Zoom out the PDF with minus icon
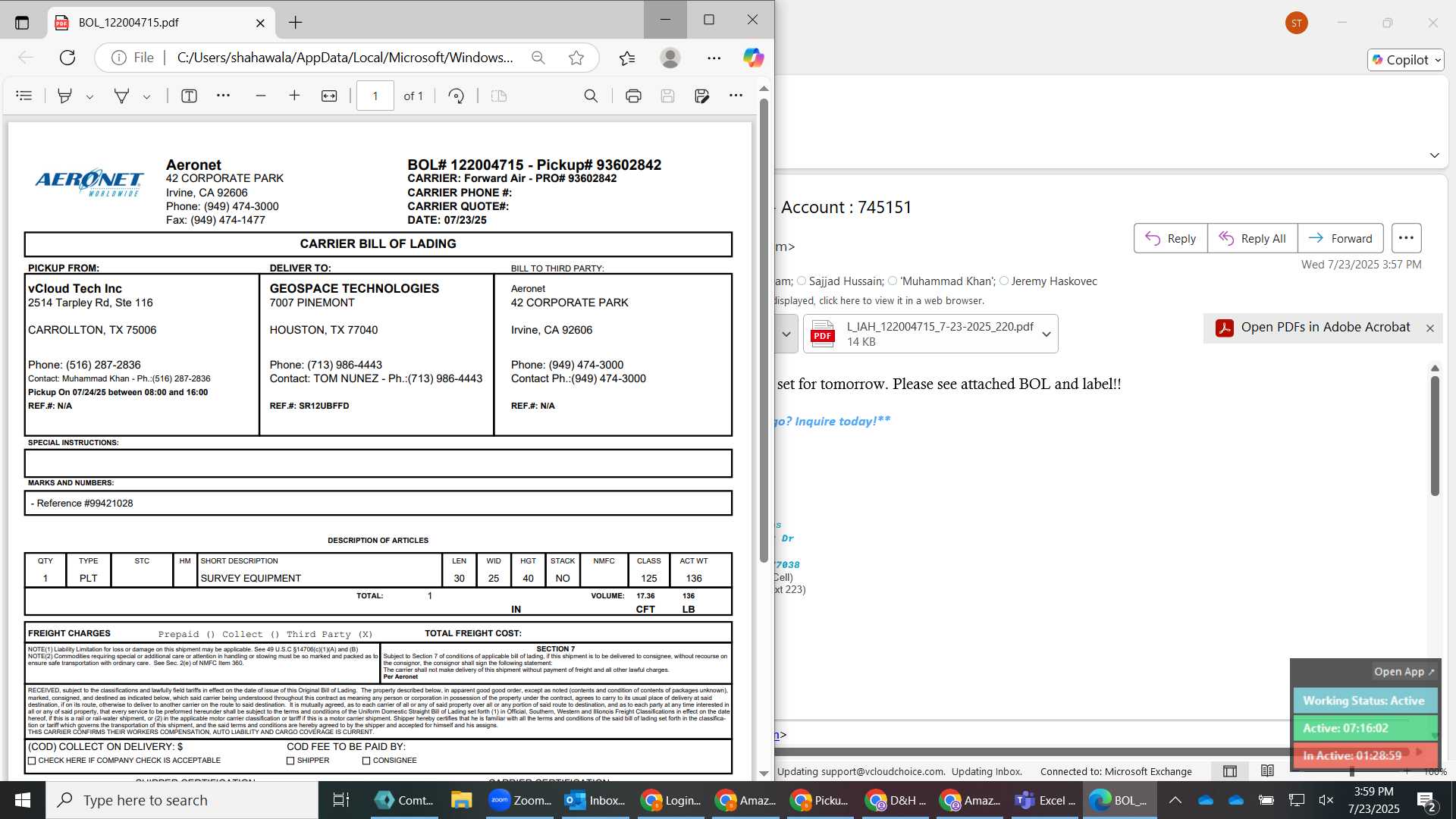 click(261, 96)
